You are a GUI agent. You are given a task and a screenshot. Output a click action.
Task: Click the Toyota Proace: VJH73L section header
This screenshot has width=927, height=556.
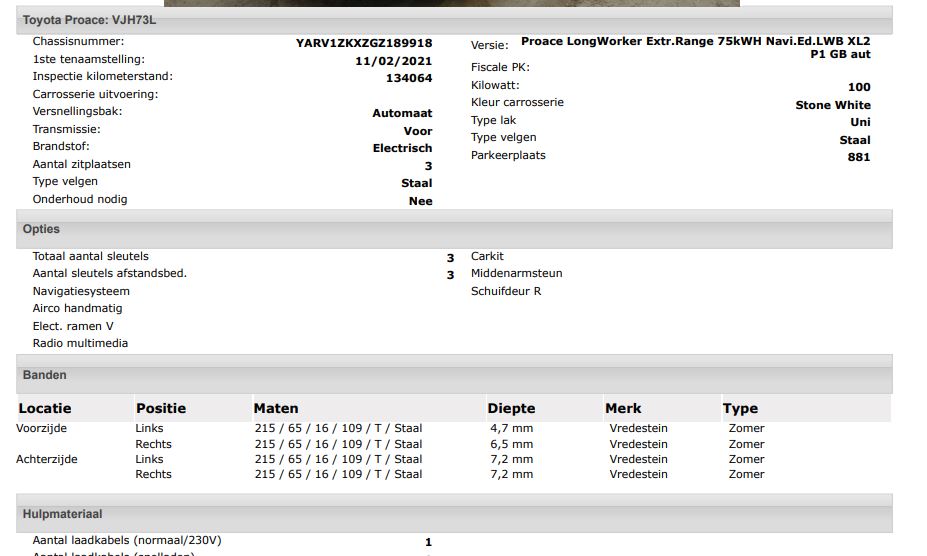(90, 20)
